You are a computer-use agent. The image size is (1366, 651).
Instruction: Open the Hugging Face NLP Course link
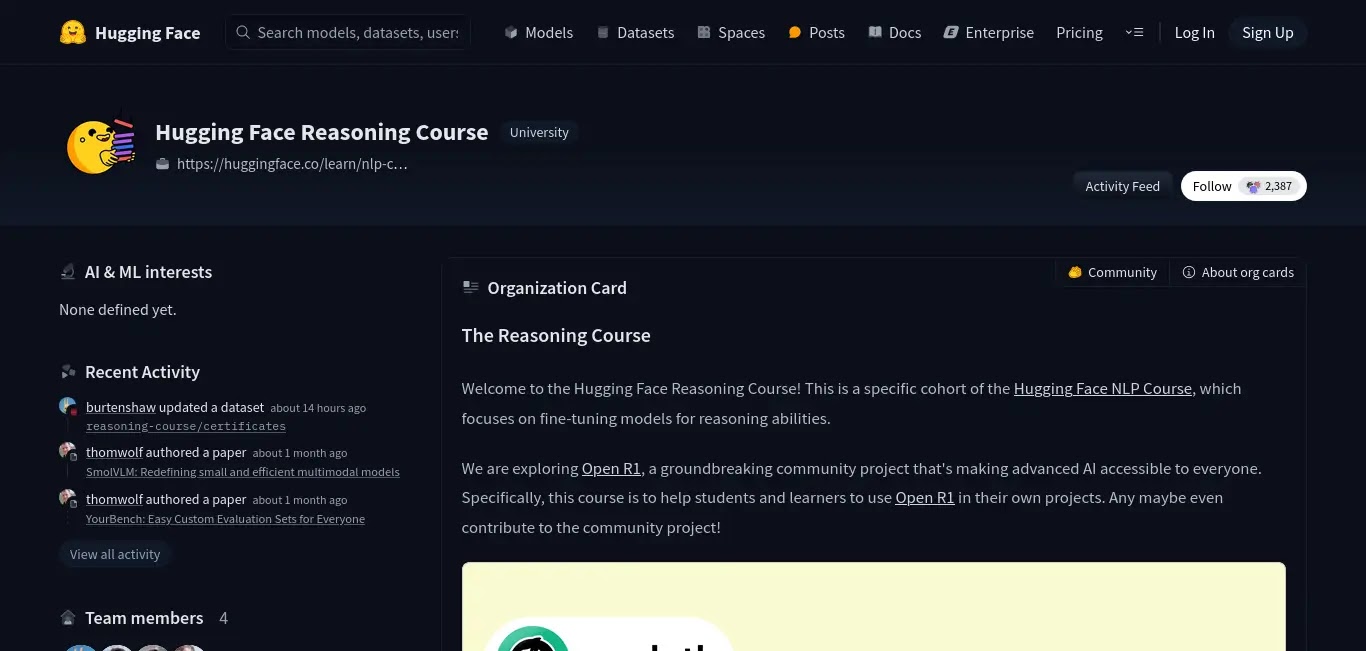point(1103,388)
